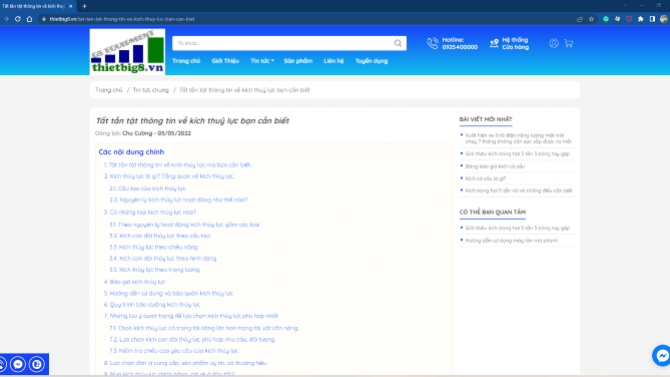670x377 pixels.
Task: Click the Zalo icon in bottom-left bar
Action: (x=37, y=364)
